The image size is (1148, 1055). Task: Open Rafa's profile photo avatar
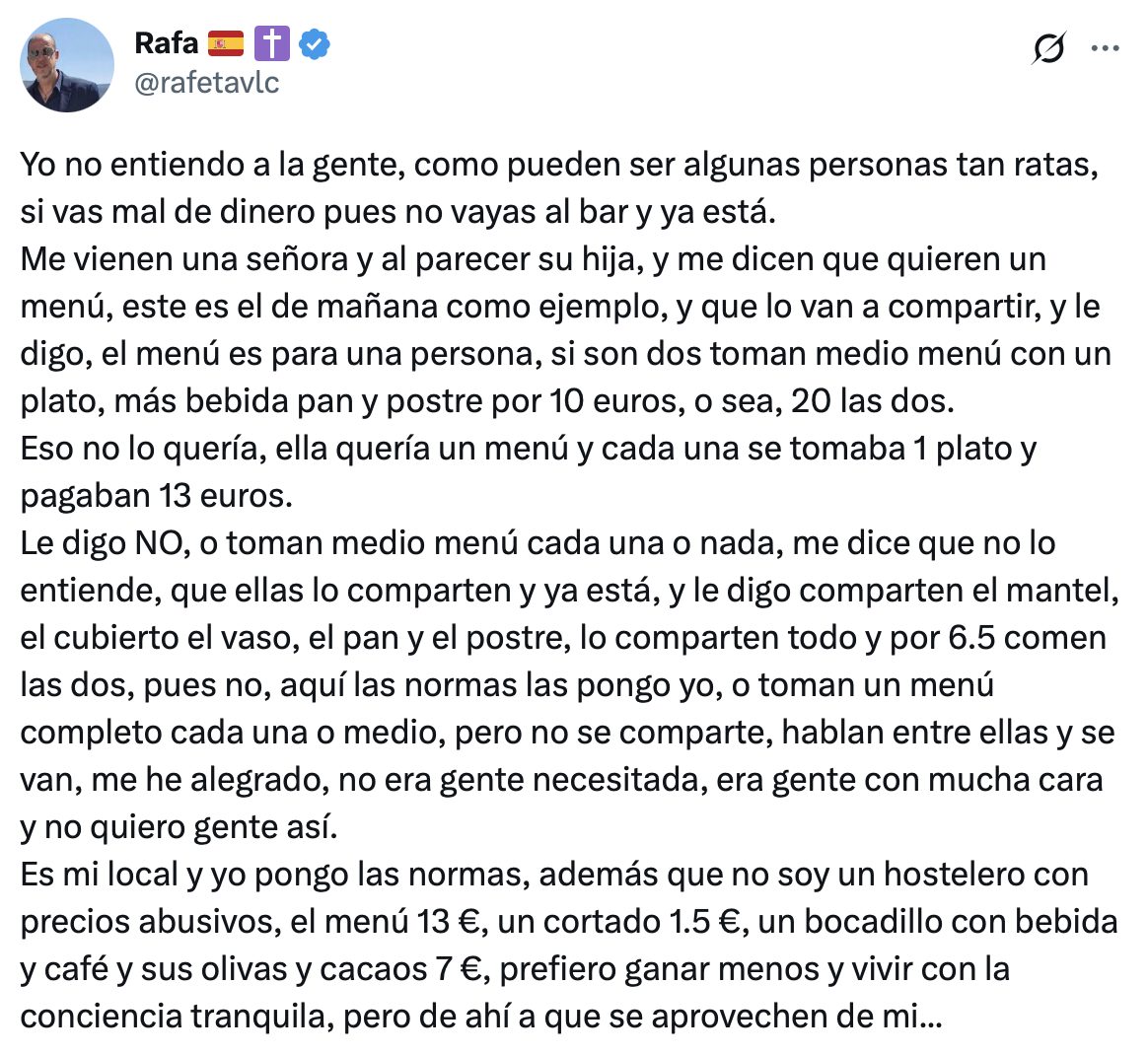click(67, 65)
